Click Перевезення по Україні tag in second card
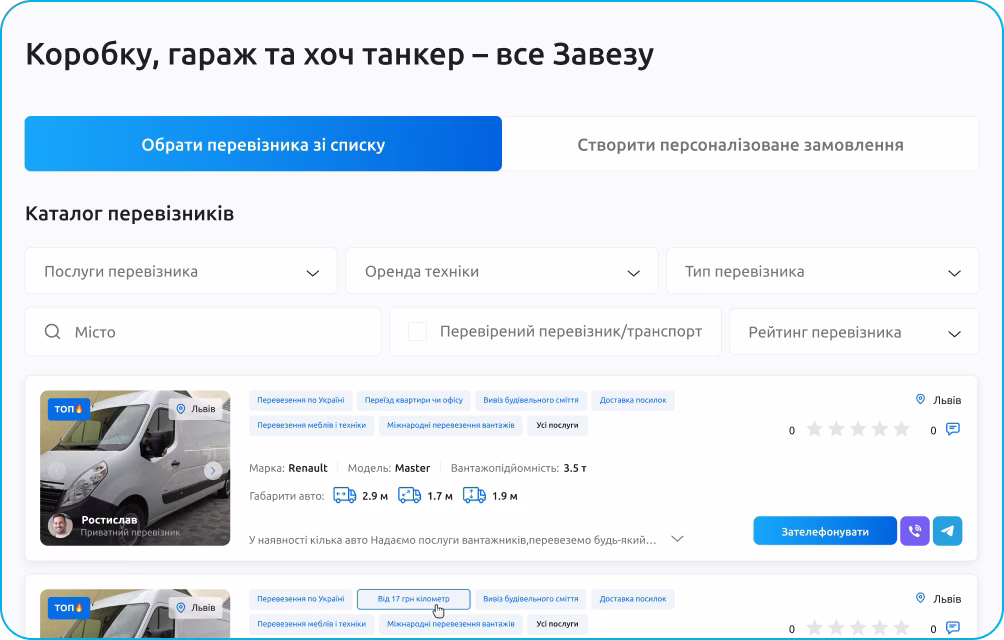This screenshot has width=1004, height=640. [x=301, y=599]
